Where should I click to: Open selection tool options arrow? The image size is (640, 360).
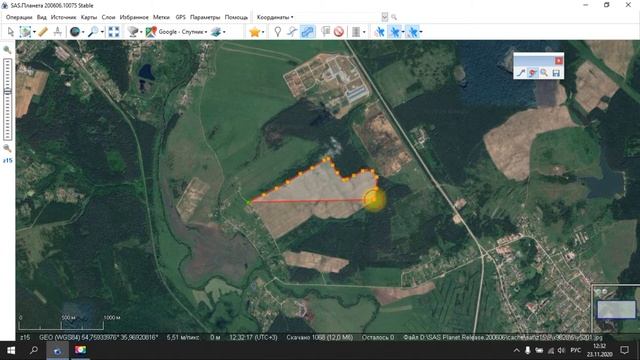coord(34,32)
